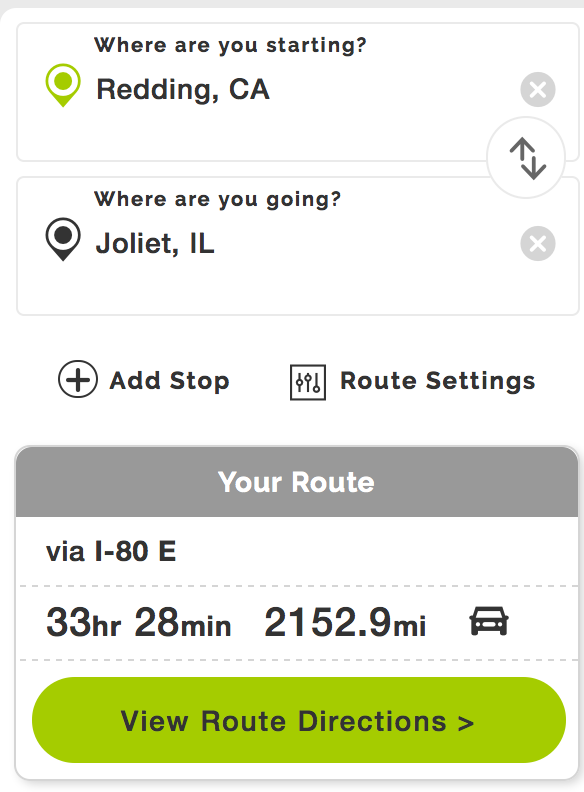
Task: Click the plus circle Add Stop icon
Action: tap(78, 379)
